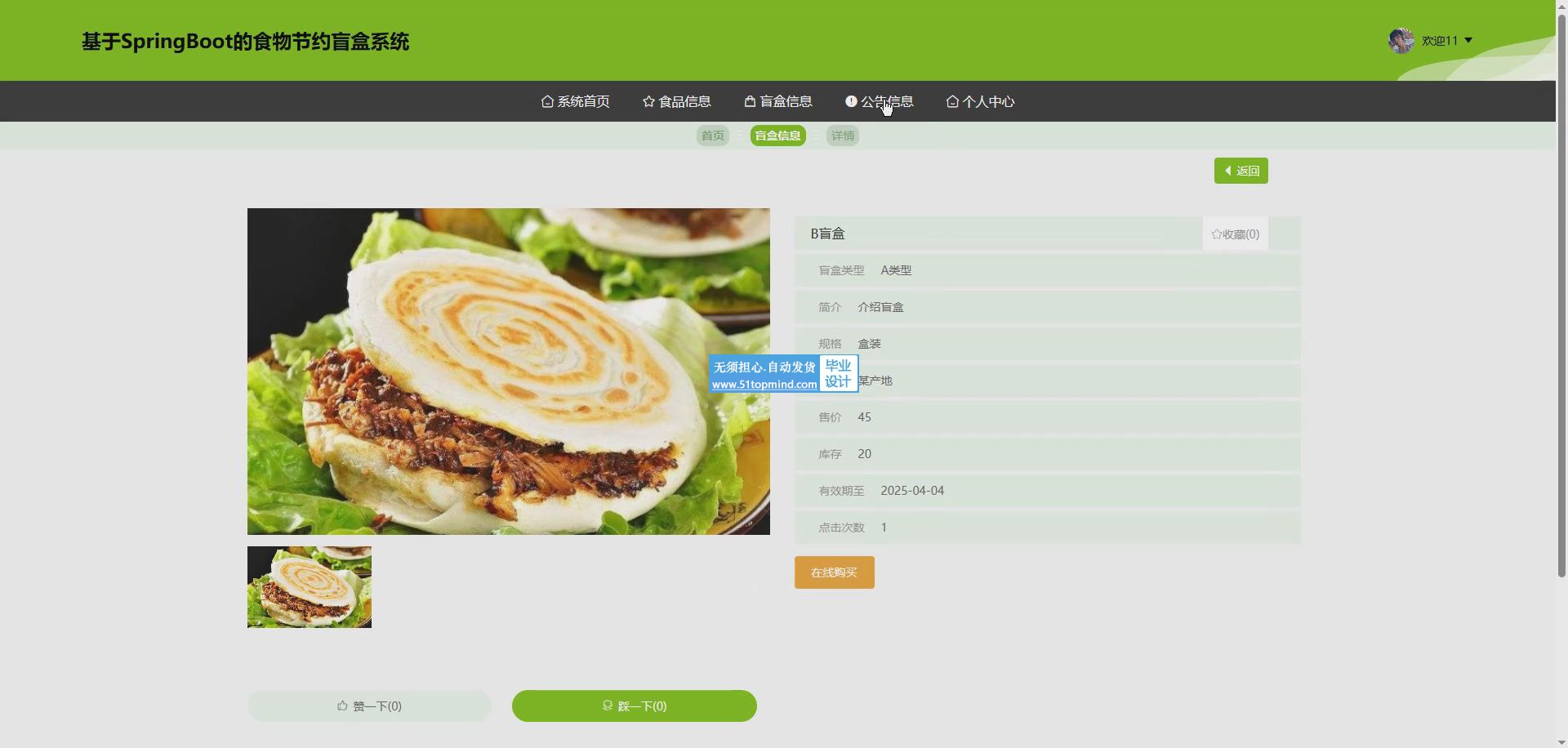Image resolution: width=1568 pixels, height=748 pixels.
Task: Click the house icon beside 个人中心
Action: (952, 101)
